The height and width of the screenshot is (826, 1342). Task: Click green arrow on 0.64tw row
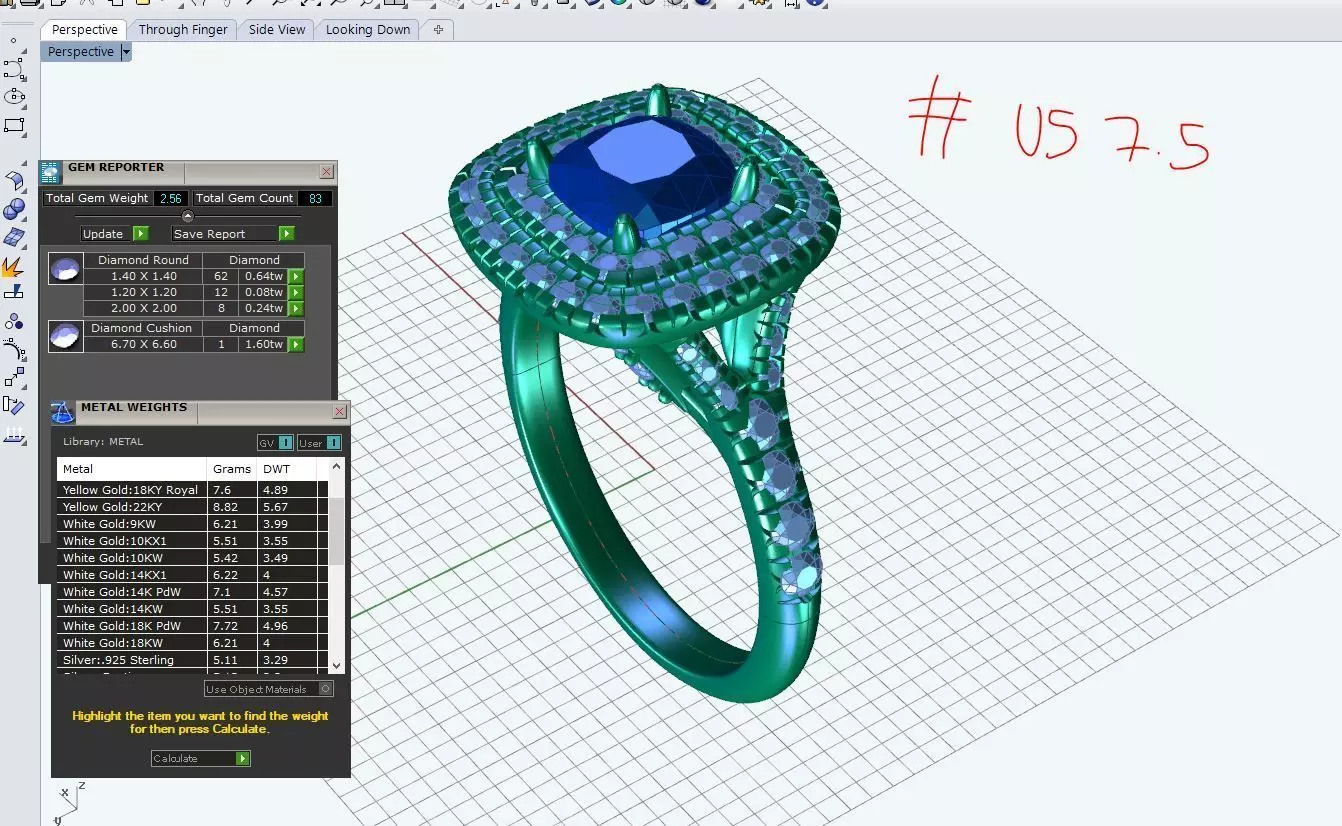pyautogui.click(x=296, y=276)
